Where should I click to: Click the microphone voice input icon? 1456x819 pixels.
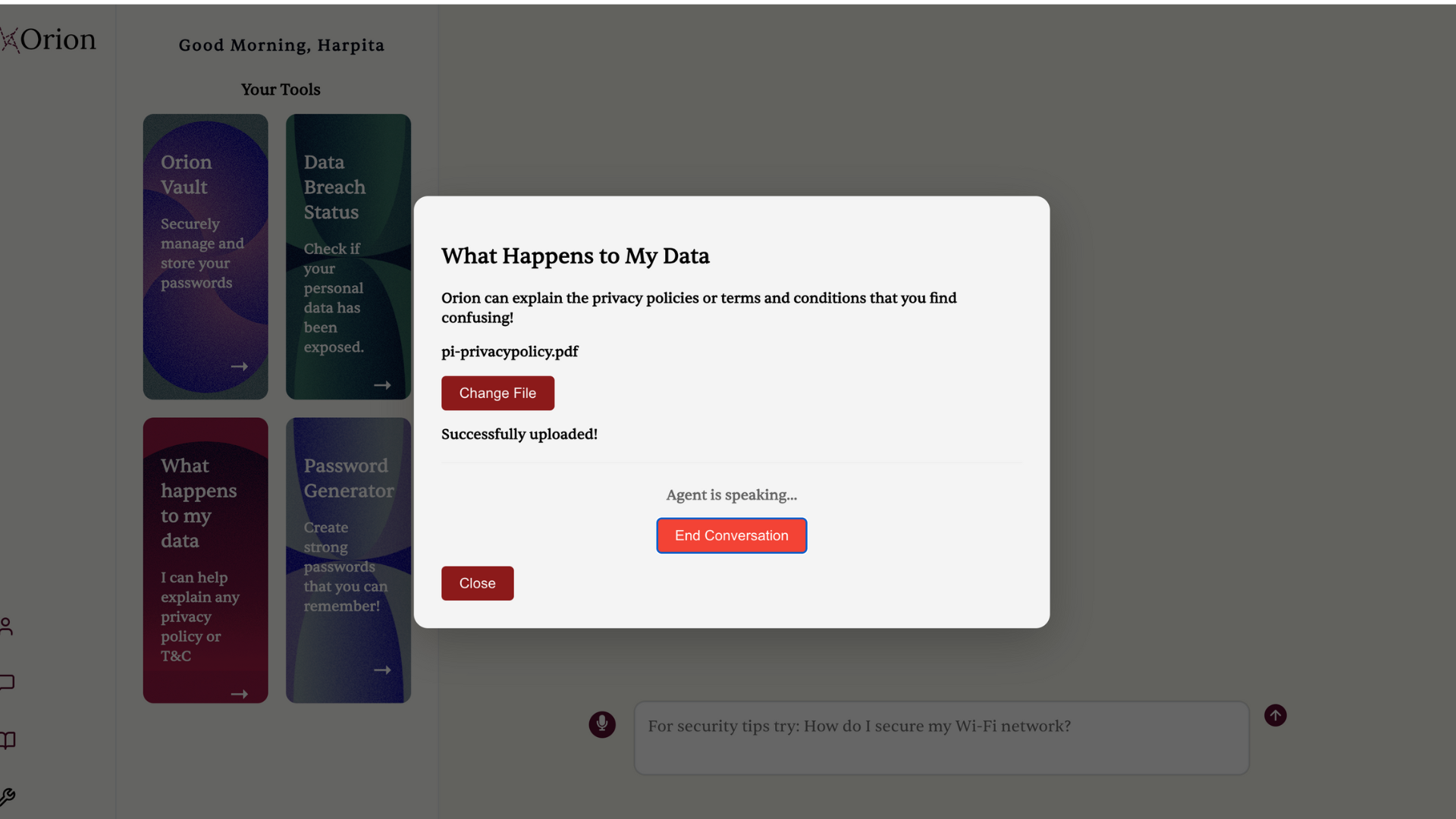click(x=602, y=724)
